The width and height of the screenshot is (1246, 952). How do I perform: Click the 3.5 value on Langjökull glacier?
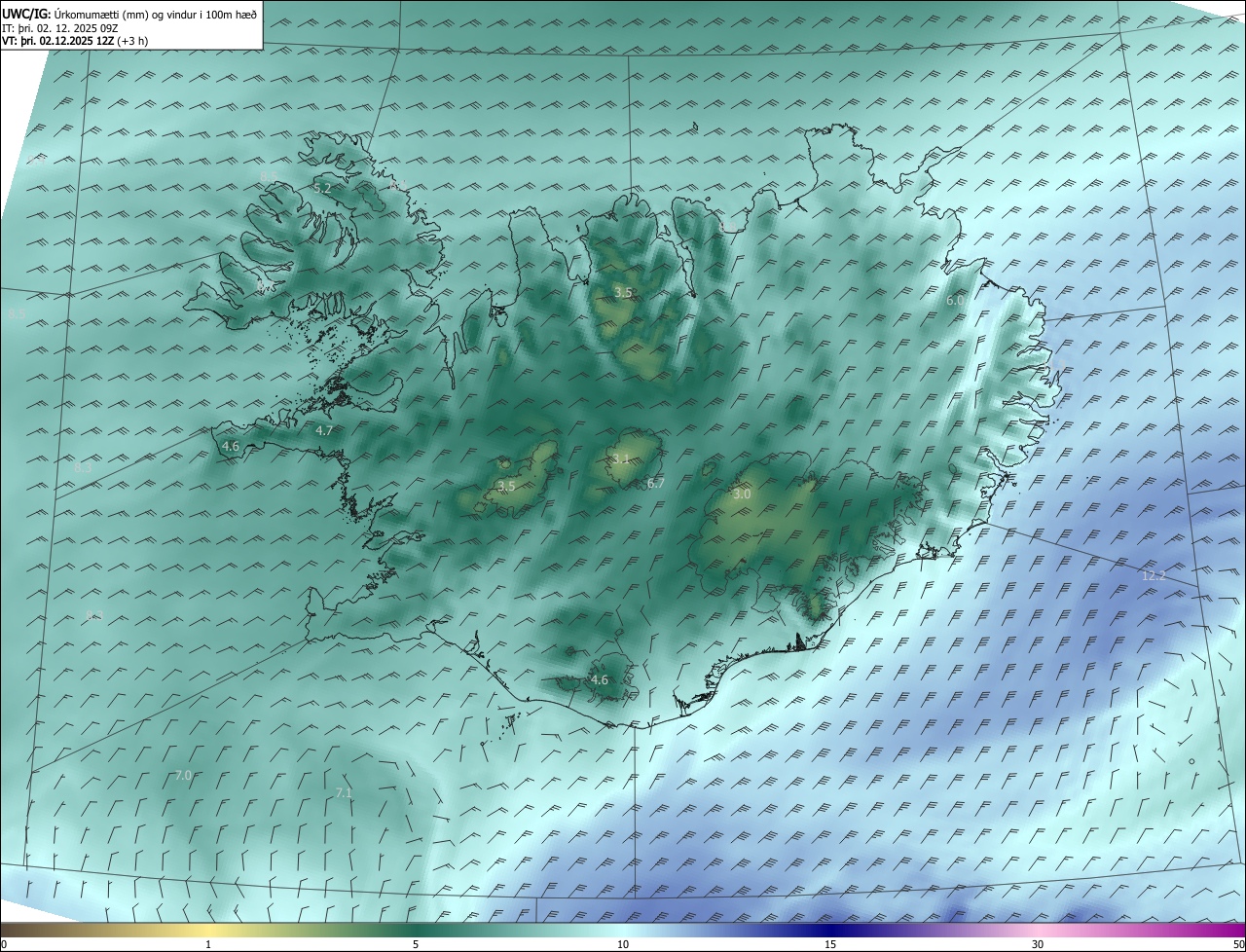(x=506, y=486)
